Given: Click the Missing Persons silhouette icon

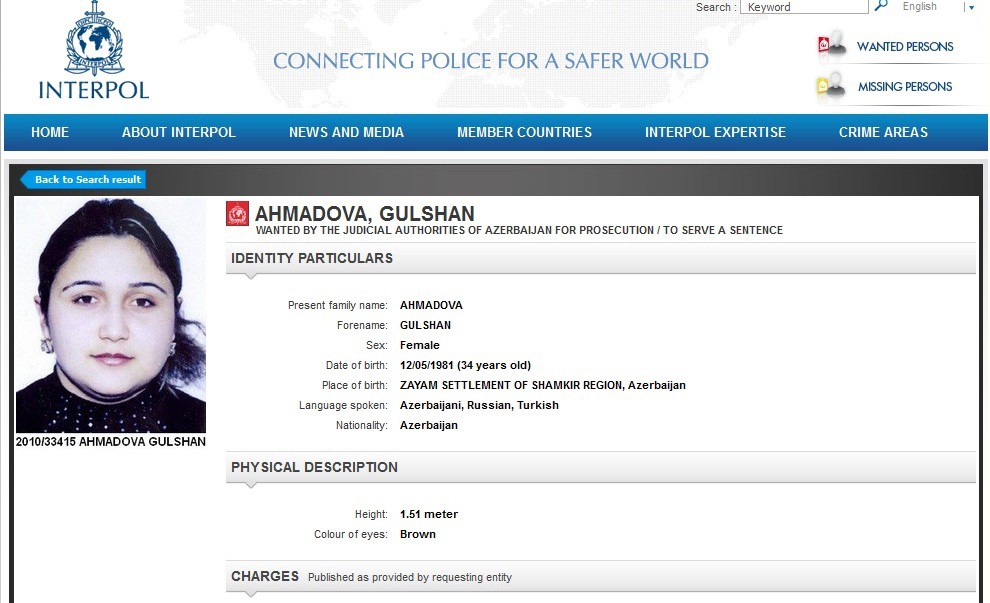Looking at the screenshot, I should pos(832,86).
